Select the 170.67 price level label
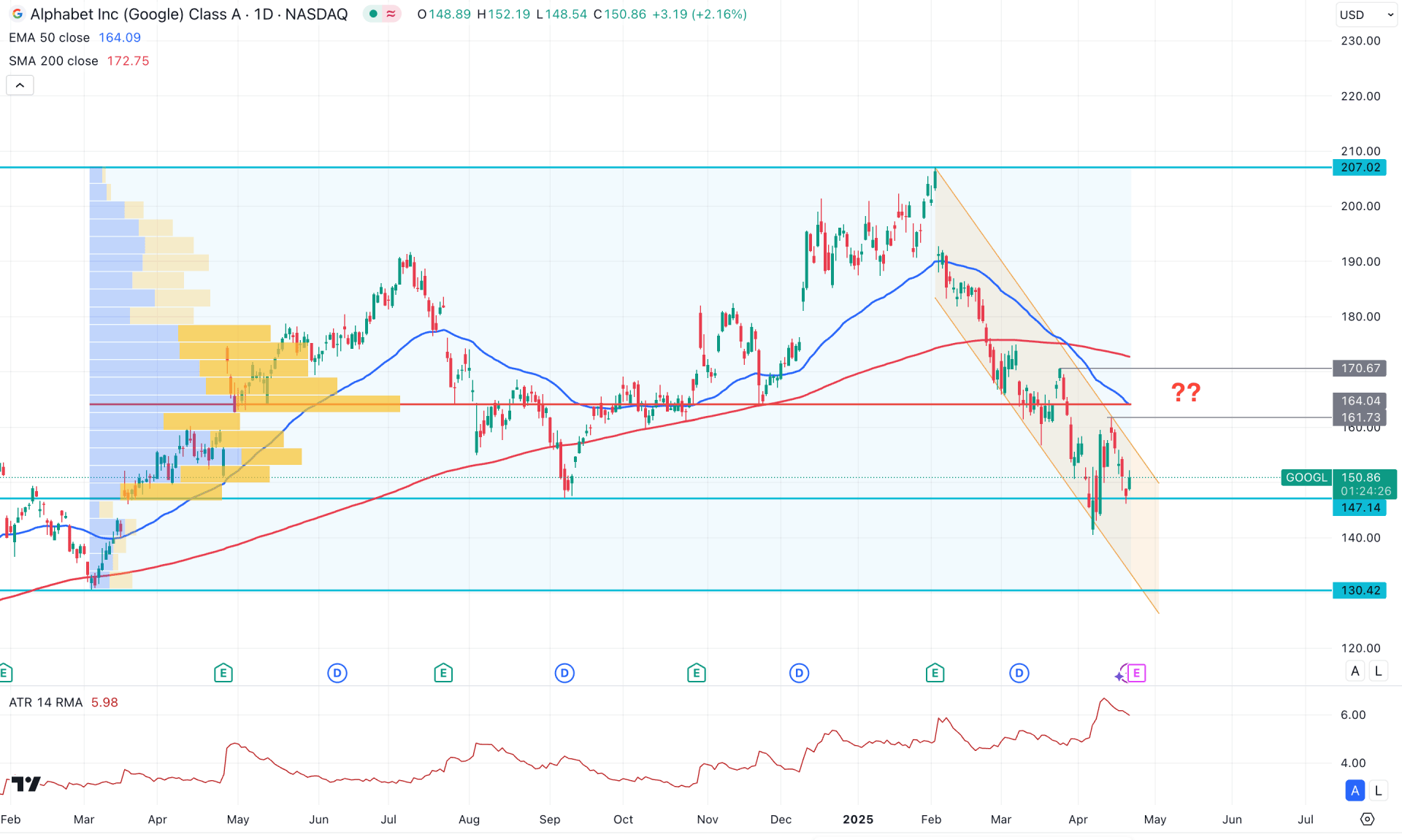The image size is (1402, 840). 1360,368
